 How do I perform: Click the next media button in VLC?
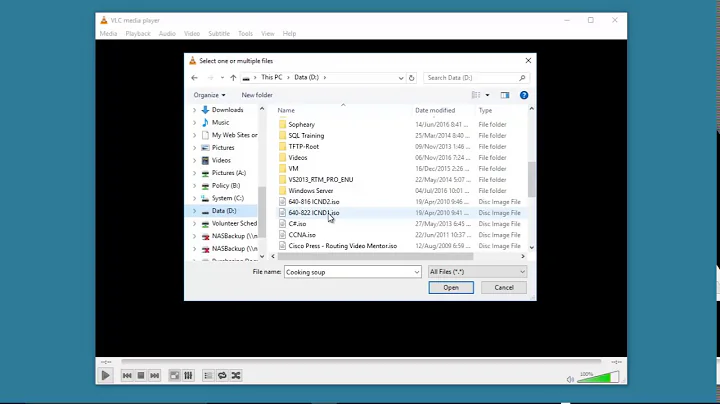[155, 376]
